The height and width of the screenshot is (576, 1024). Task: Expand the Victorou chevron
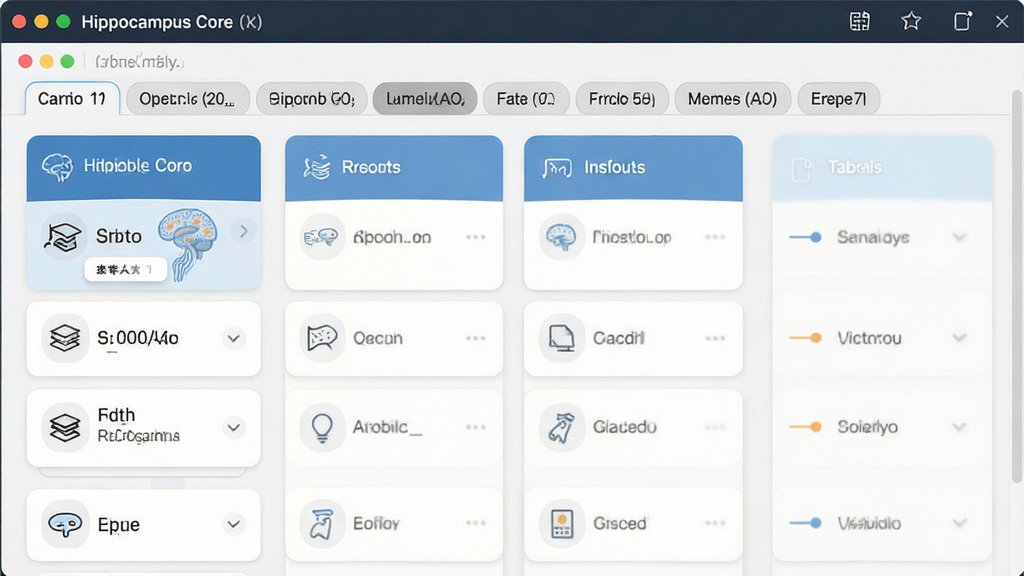(x=959, y=338)
